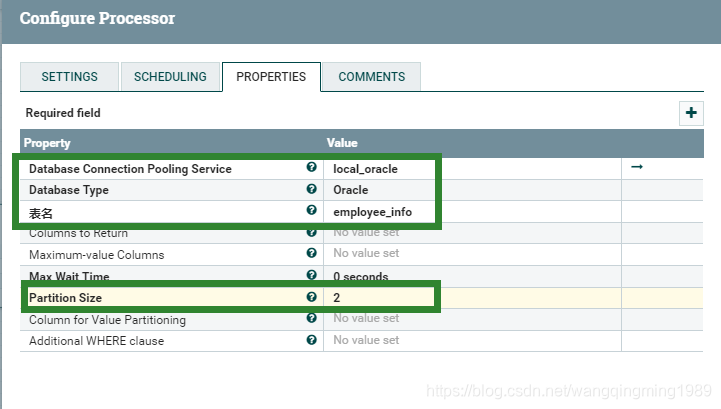Show help icon for Partition Size
Screen dimensions: 721x409
311,297
